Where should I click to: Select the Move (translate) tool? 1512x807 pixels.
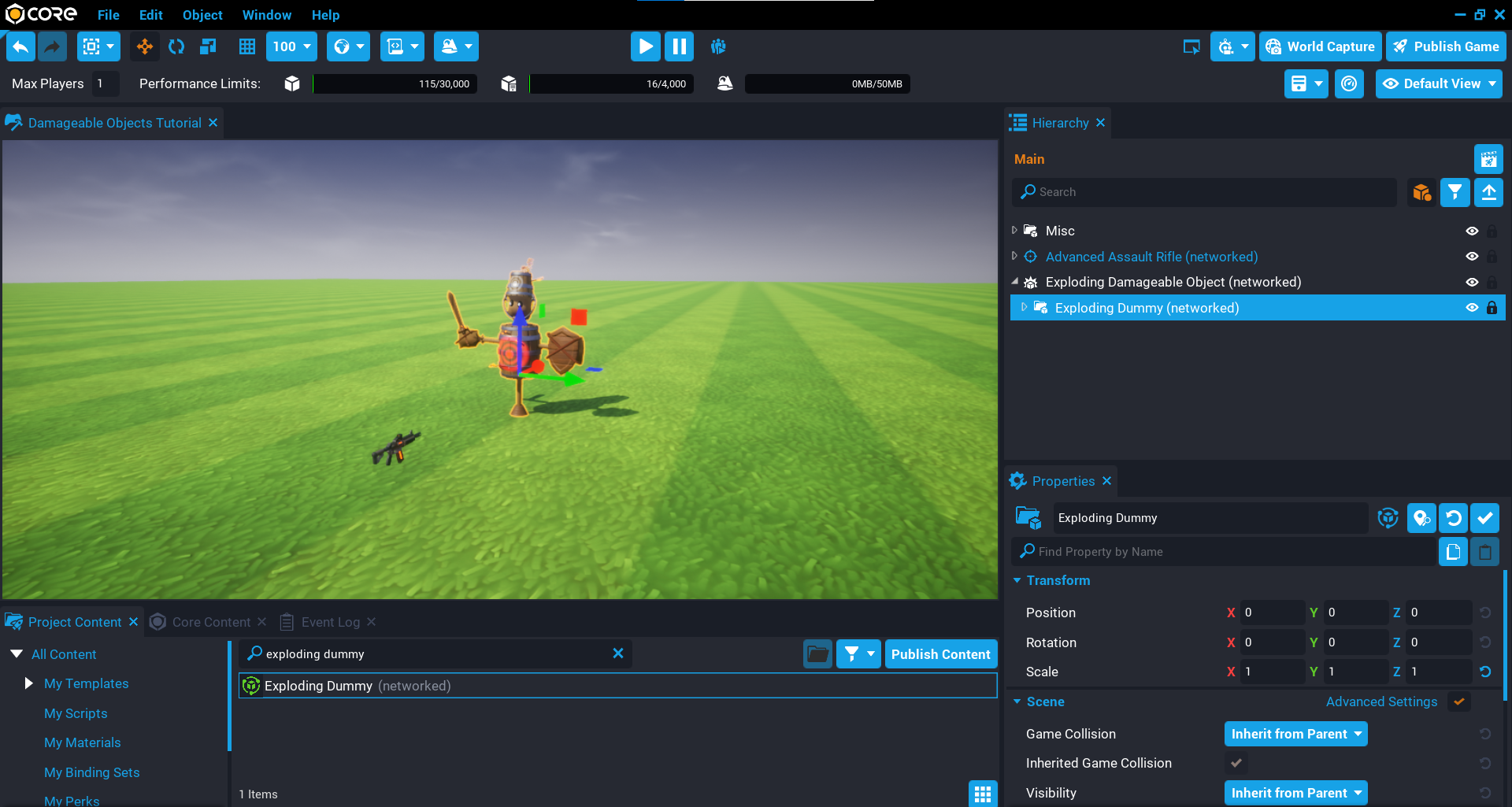[145, 46]
